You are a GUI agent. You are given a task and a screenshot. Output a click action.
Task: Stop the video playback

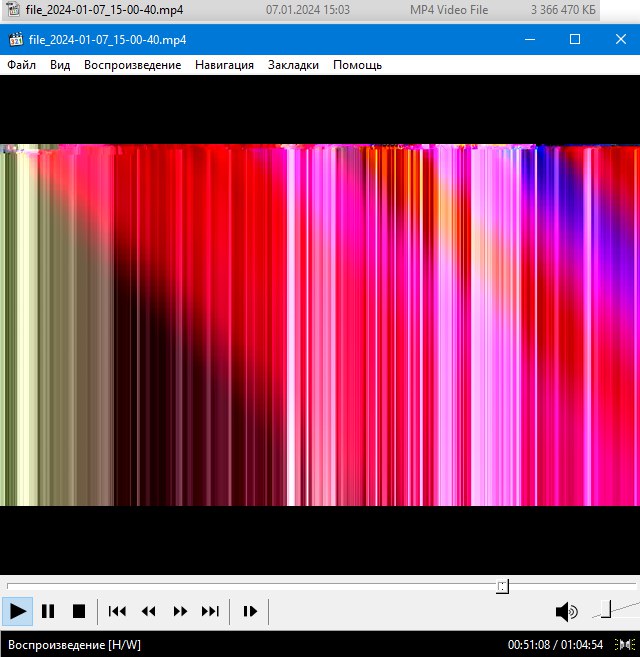point(78,611)
